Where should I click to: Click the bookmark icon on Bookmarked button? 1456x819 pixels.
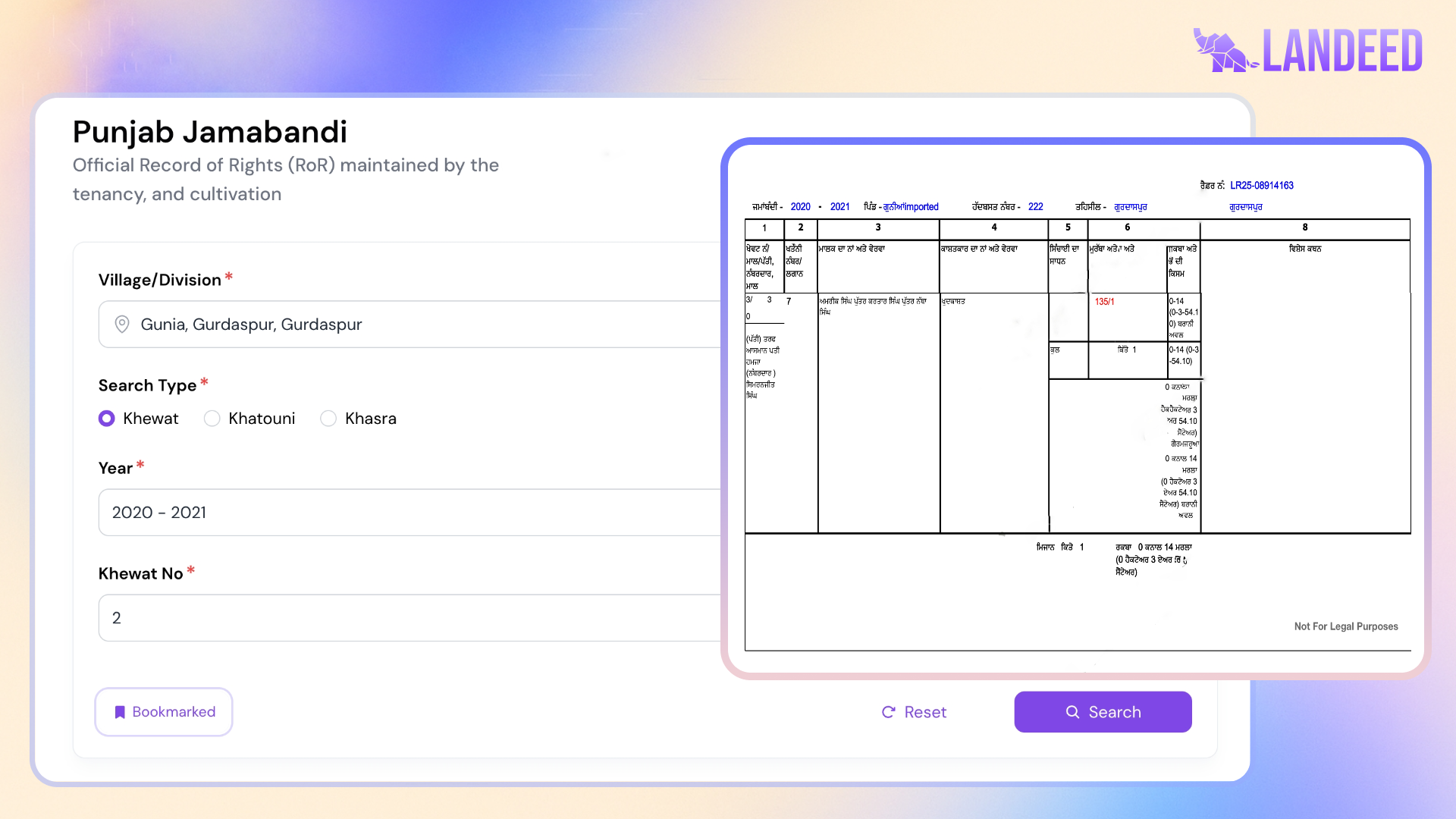(120, 711)
